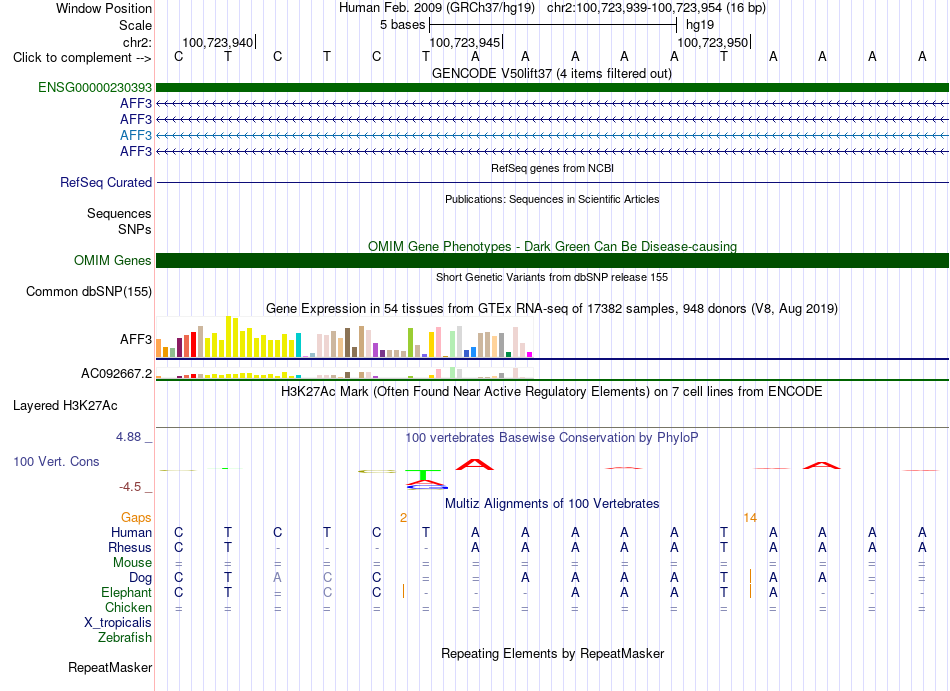Click 'RefSeq genes from NCBI' title
Viewport: 950px width, 691px height.
(552, 168)
